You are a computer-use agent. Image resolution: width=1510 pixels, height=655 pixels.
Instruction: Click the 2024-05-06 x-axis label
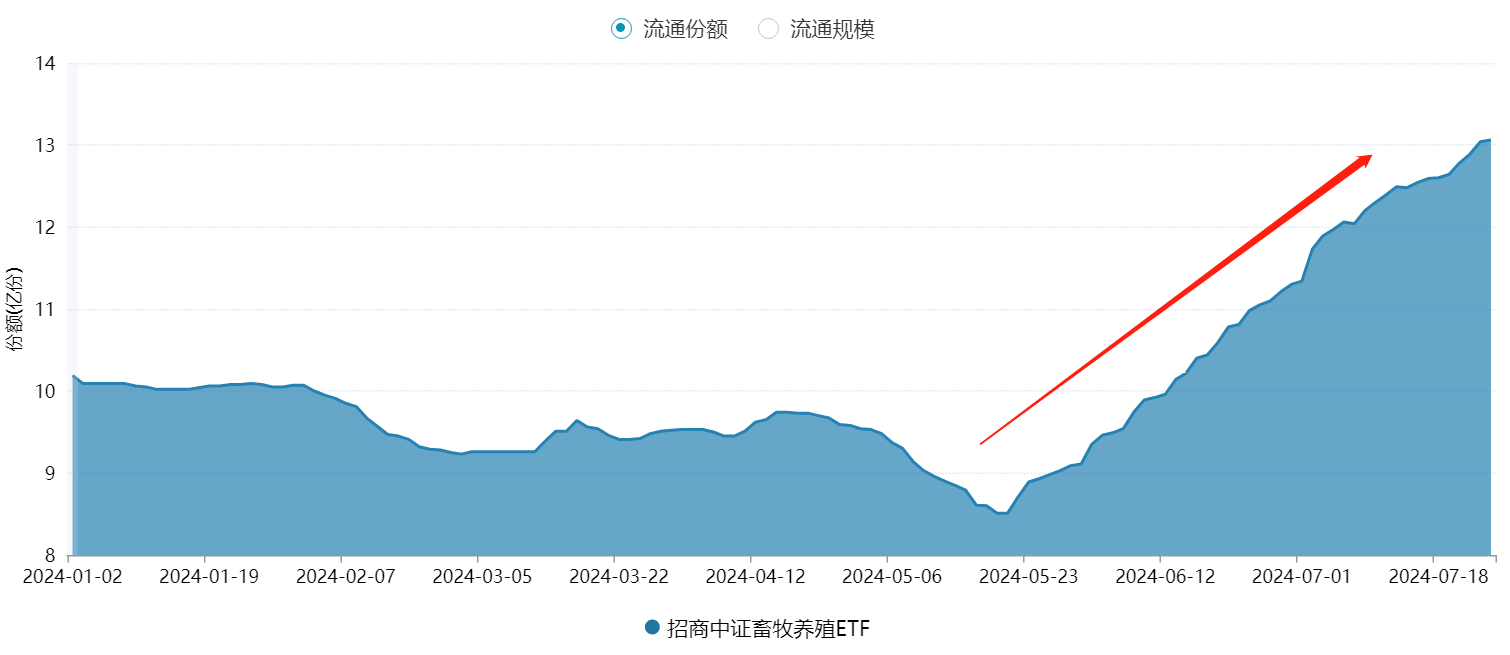coord(887,576)
